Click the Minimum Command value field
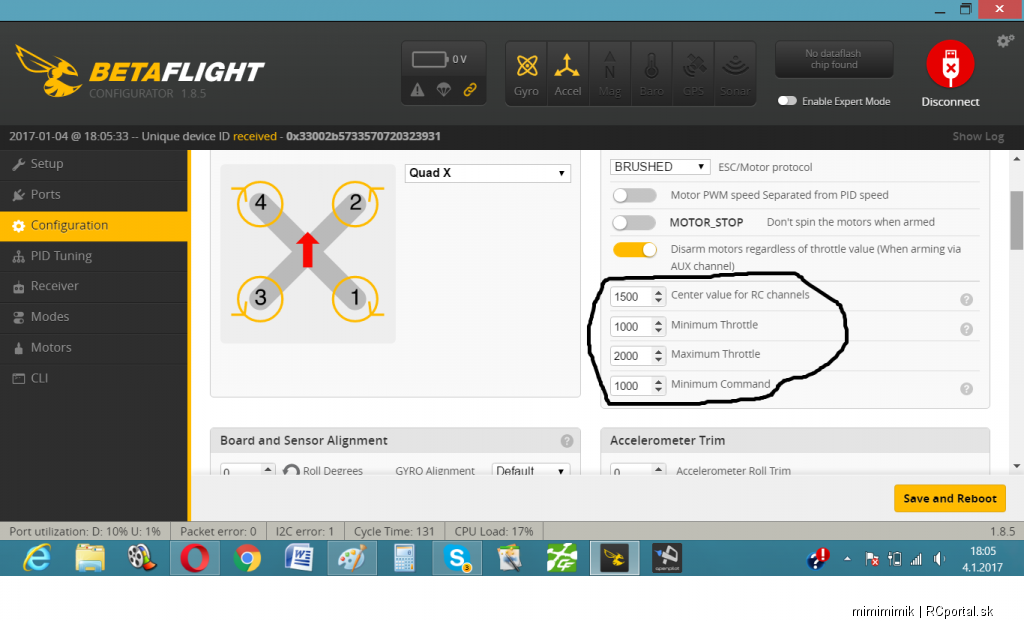This screenshot has height=621, width=1024. tap(637, 386)
